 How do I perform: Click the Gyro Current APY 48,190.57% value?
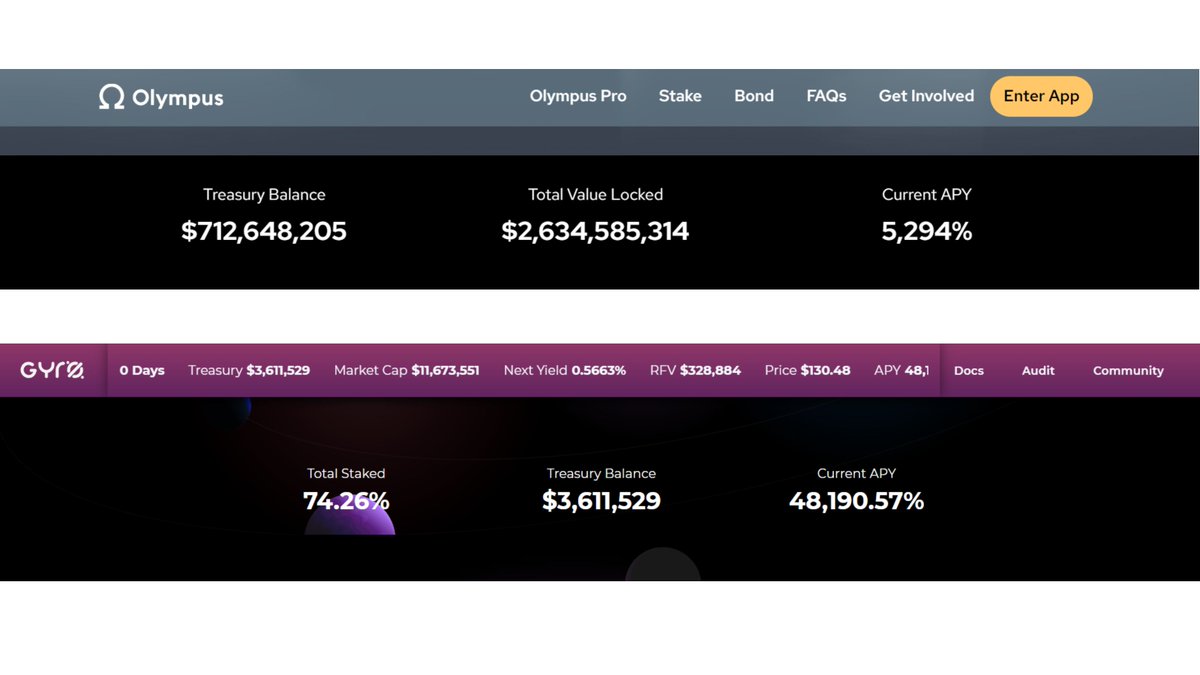point(856,501)
